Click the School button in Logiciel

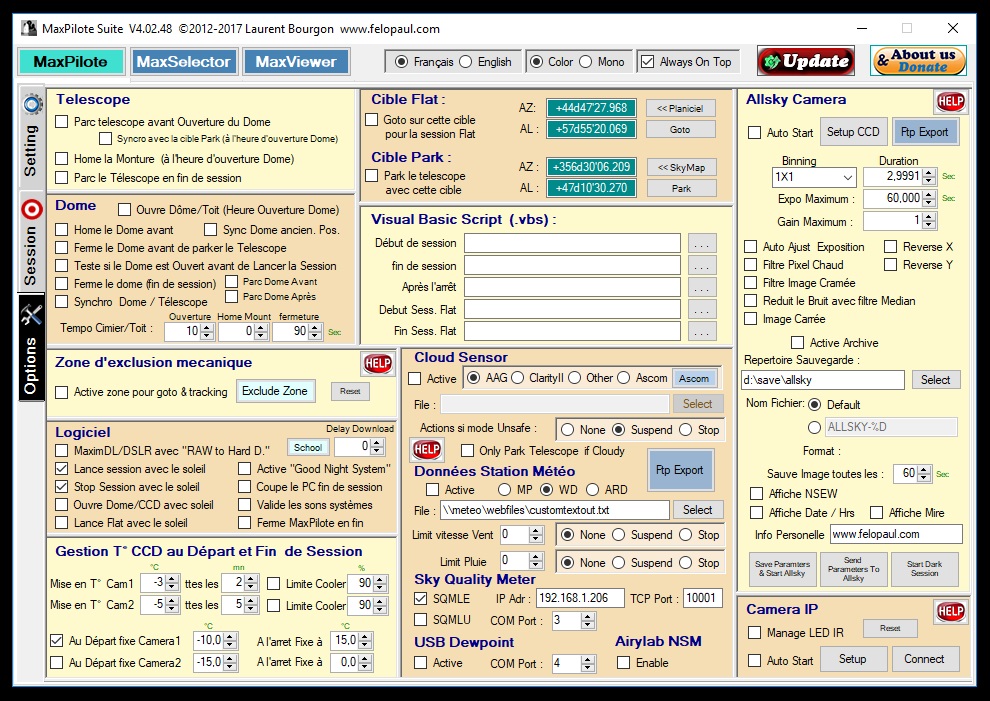click(308, 447)
